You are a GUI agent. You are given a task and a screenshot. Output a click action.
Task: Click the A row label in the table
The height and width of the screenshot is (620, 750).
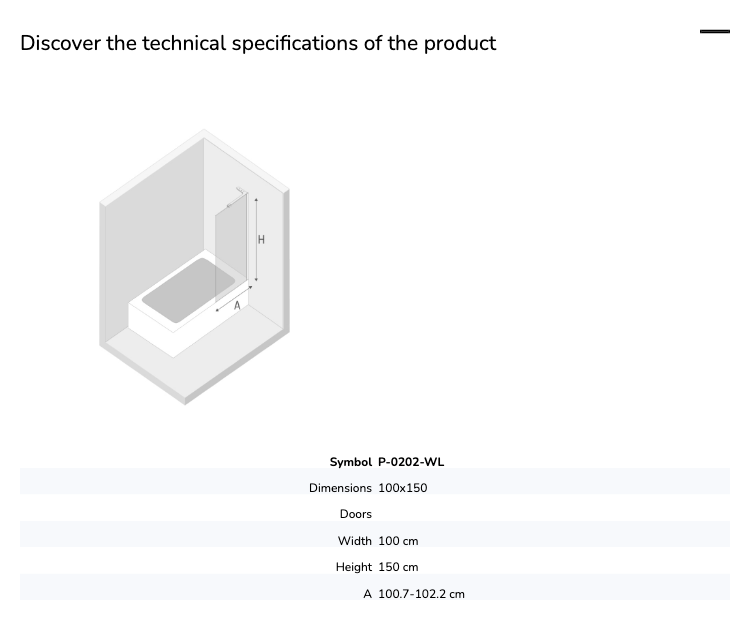367,594
